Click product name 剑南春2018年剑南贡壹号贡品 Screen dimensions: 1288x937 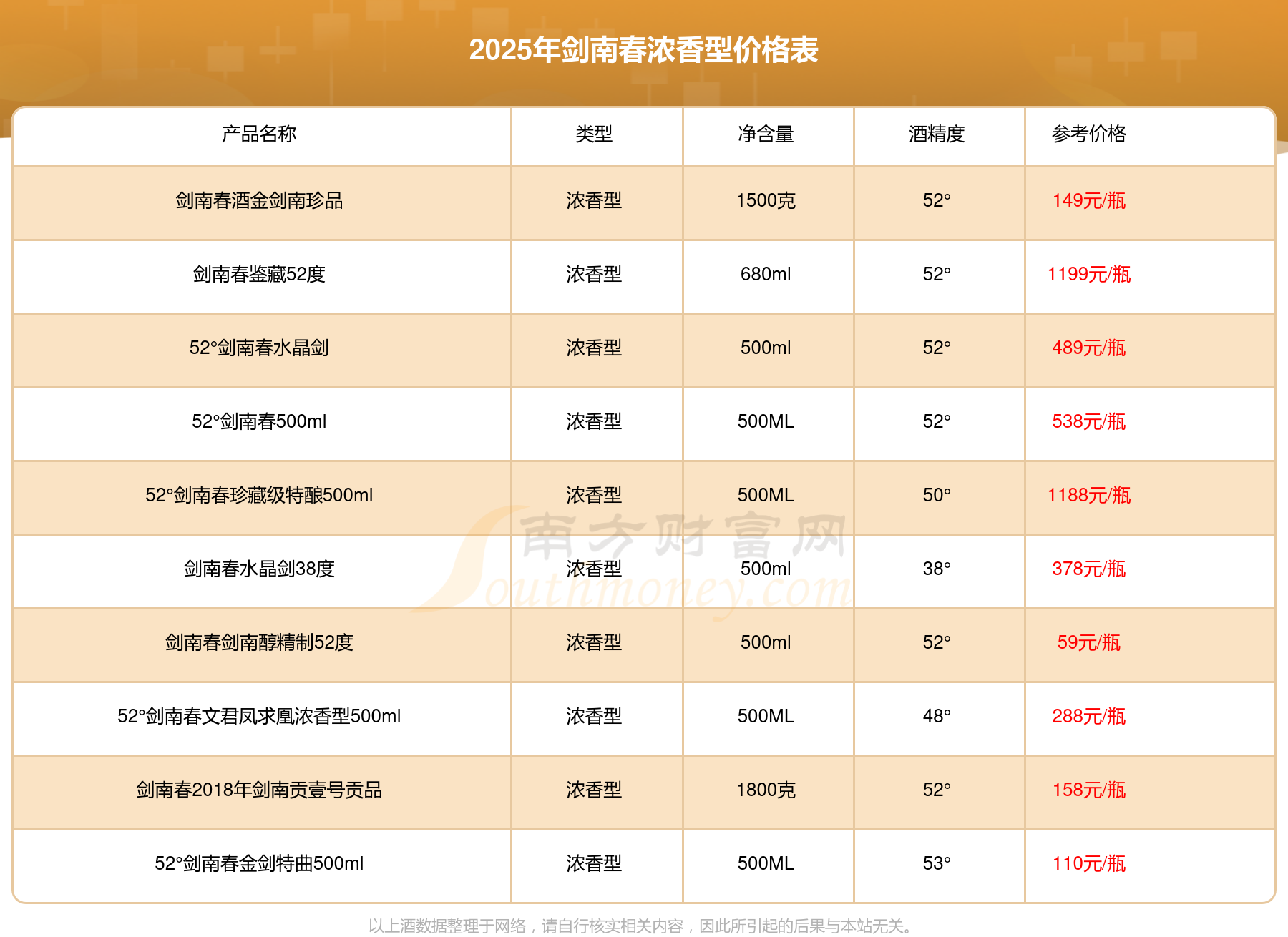coord(259,790)
